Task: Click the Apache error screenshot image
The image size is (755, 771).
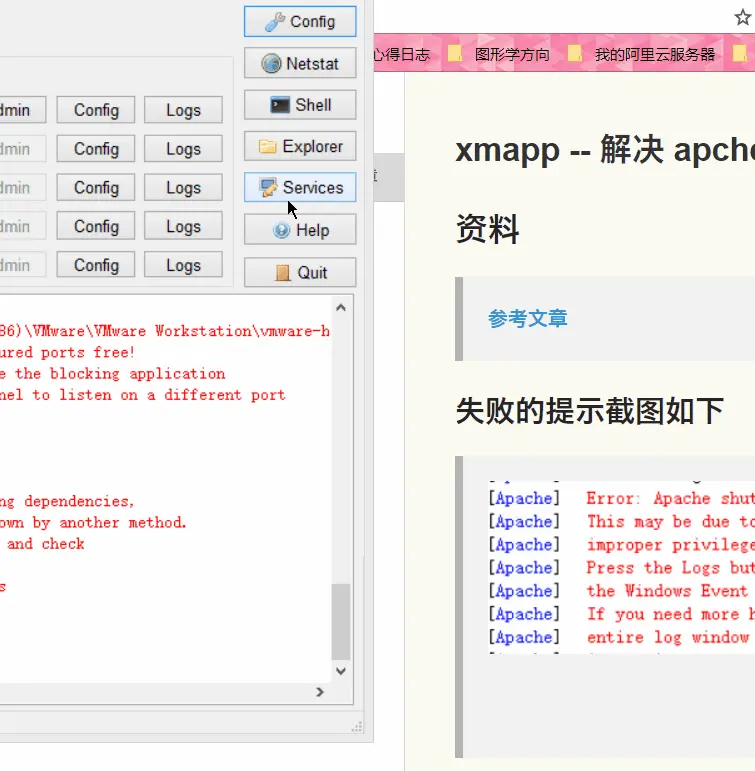Action: click(622, 567)
